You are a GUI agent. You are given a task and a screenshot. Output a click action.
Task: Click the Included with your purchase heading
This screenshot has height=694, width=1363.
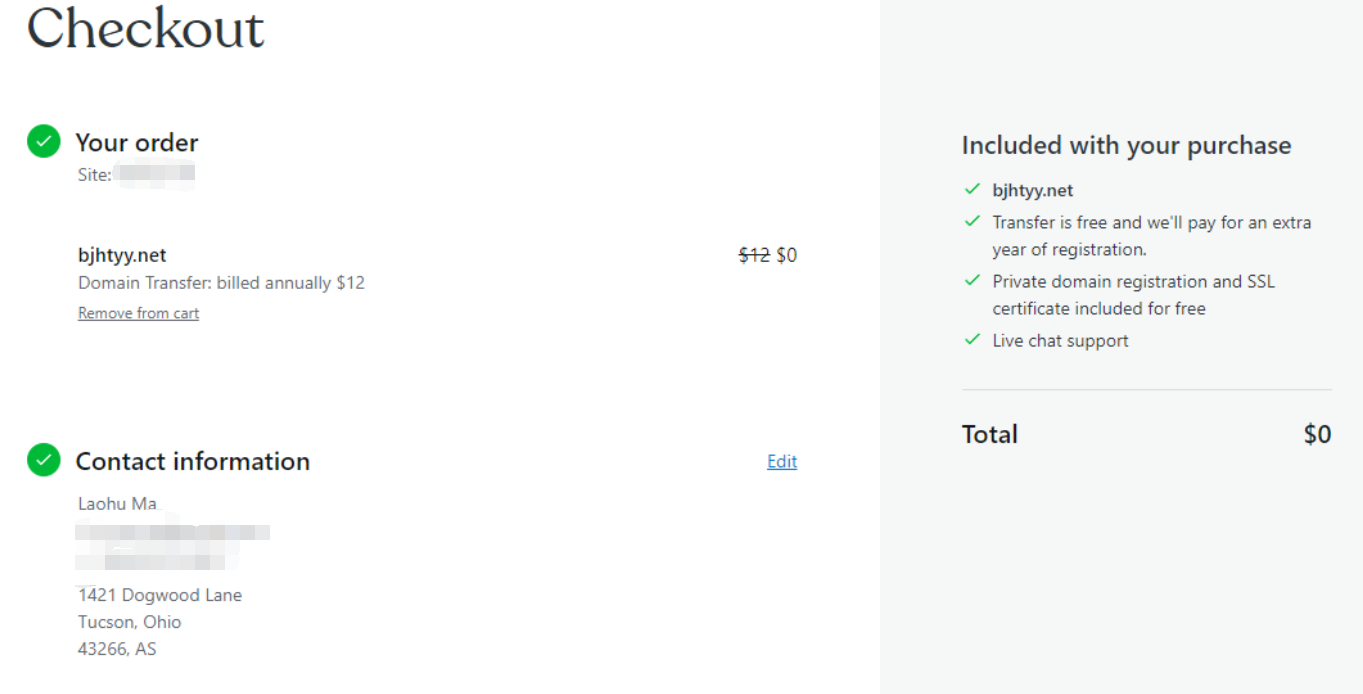click(x=1126, y=145)
